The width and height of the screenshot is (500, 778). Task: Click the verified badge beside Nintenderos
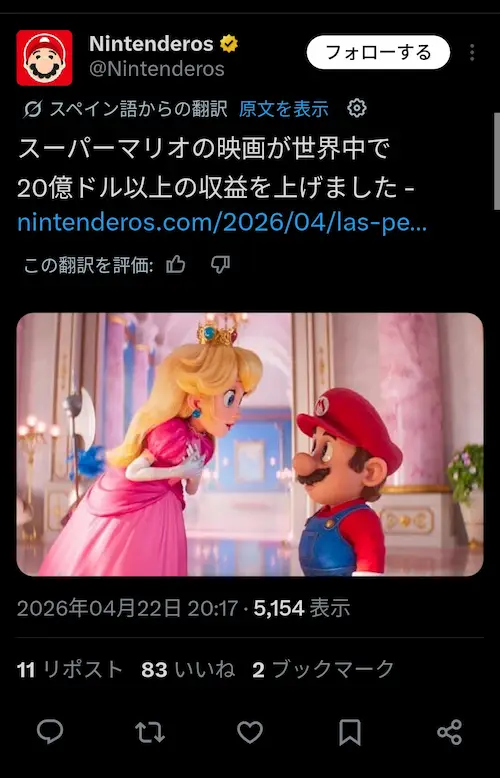coord(229,44)
